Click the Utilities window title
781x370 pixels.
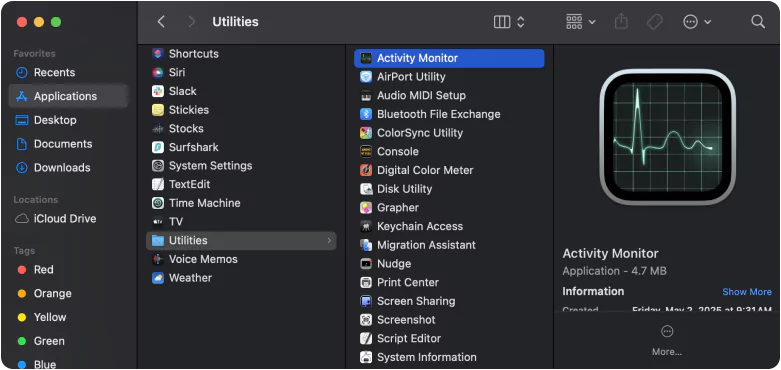(x=235, y=22)
